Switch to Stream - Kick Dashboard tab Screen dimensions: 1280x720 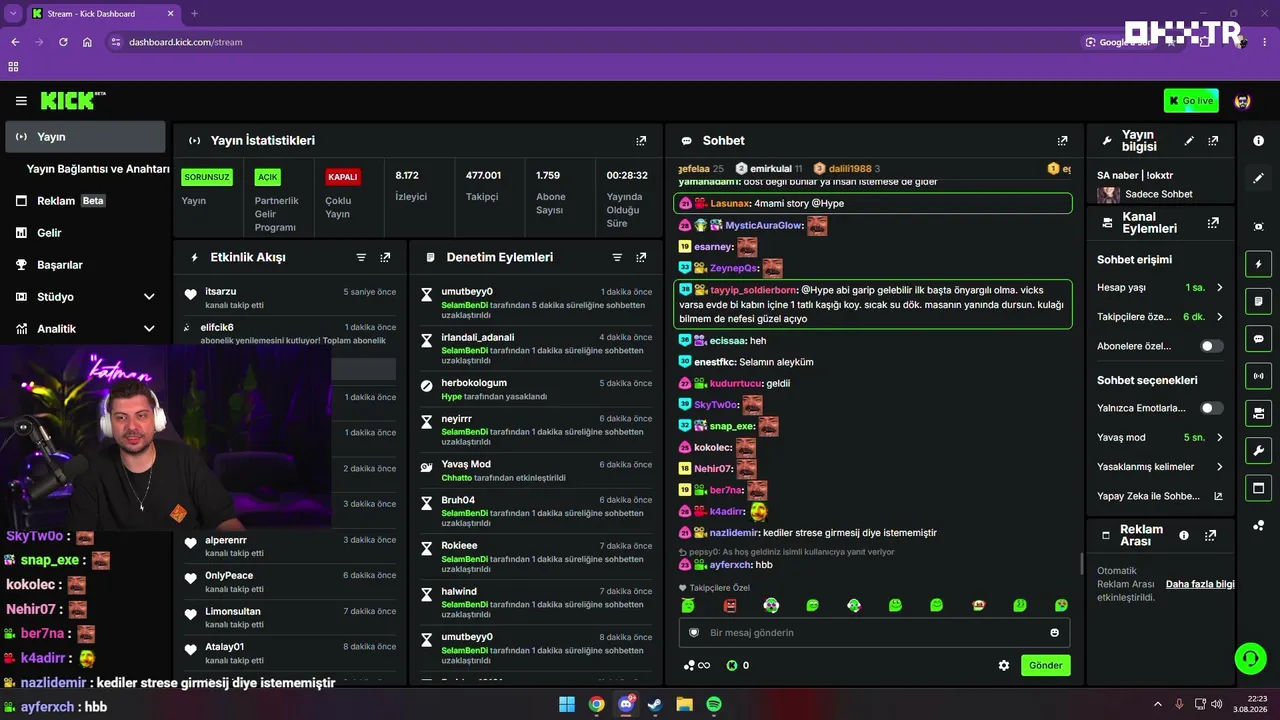tap(102, 14)
